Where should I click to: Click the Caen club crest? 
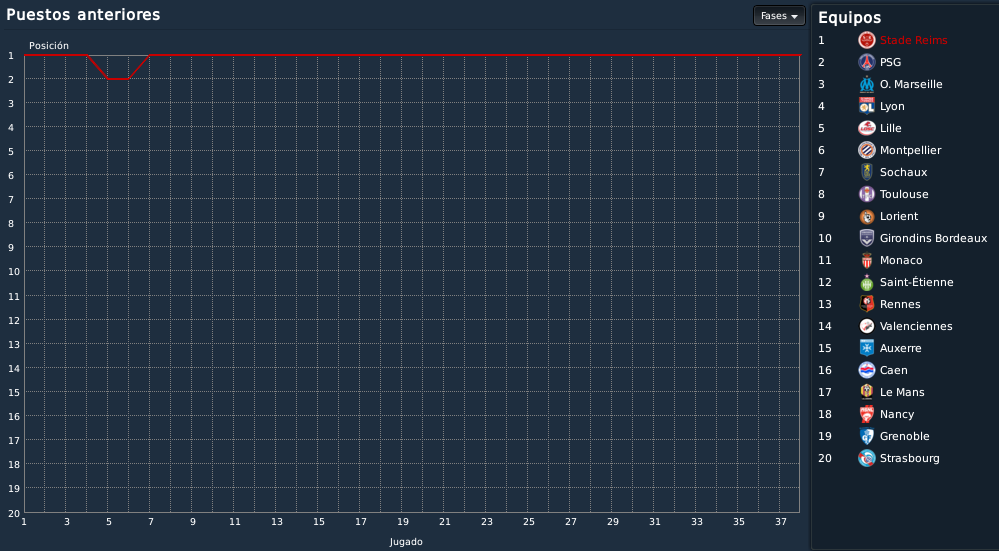point(866,370)
